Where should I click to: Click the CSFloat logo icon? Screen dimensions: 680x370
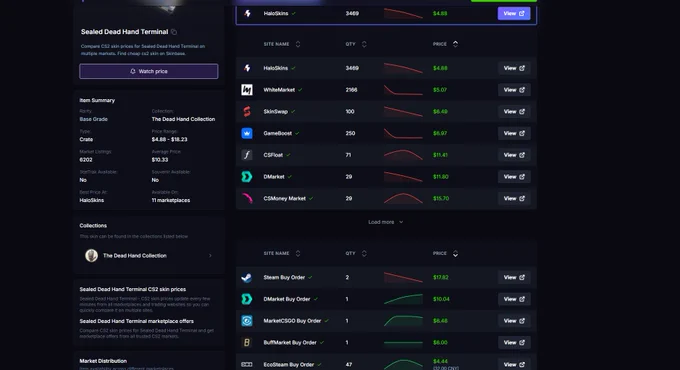click(247, 155)
